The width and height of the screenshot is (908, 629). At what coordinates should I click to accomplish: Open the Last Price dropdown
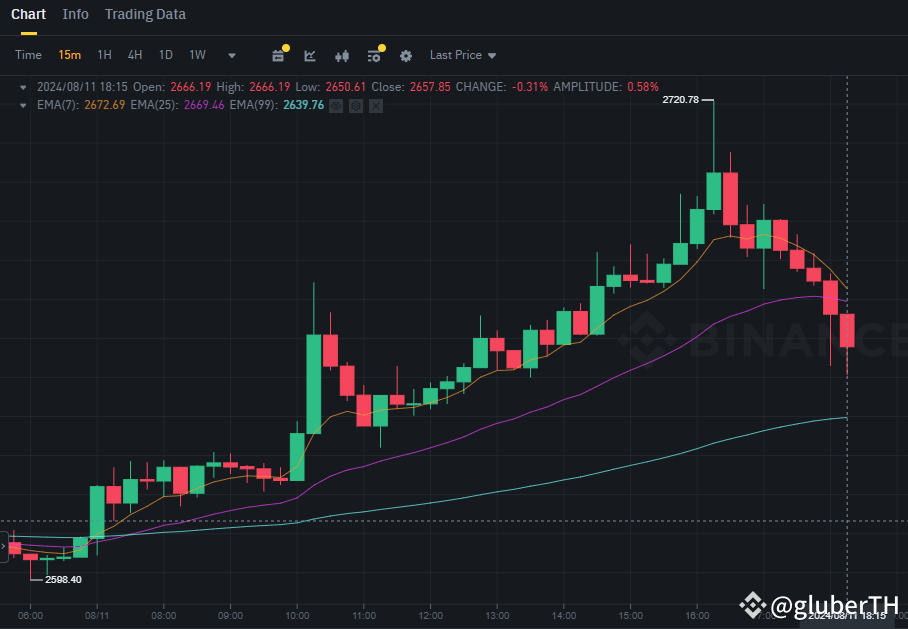coord(462,55)
